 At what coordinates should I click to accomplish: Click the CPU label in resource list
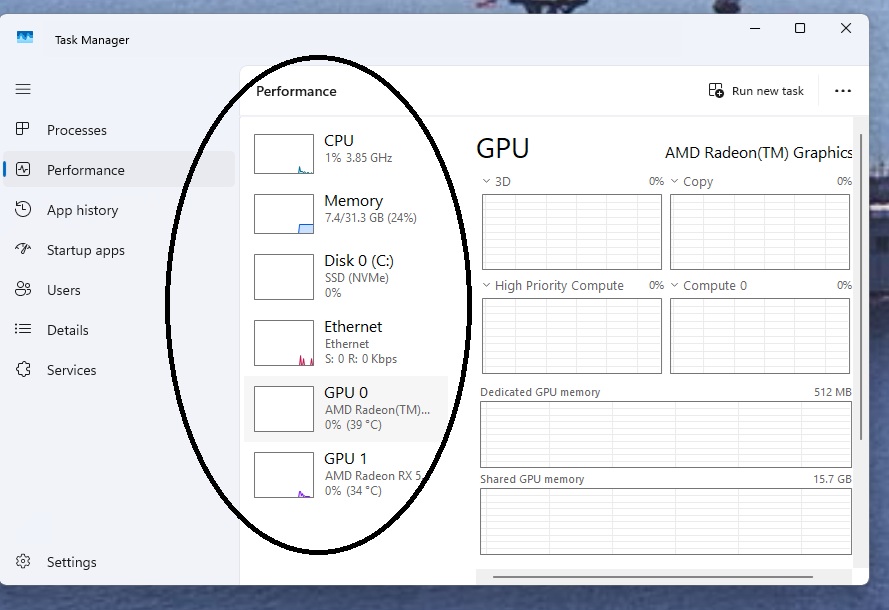pyautogui.click(x=338, y=140)
